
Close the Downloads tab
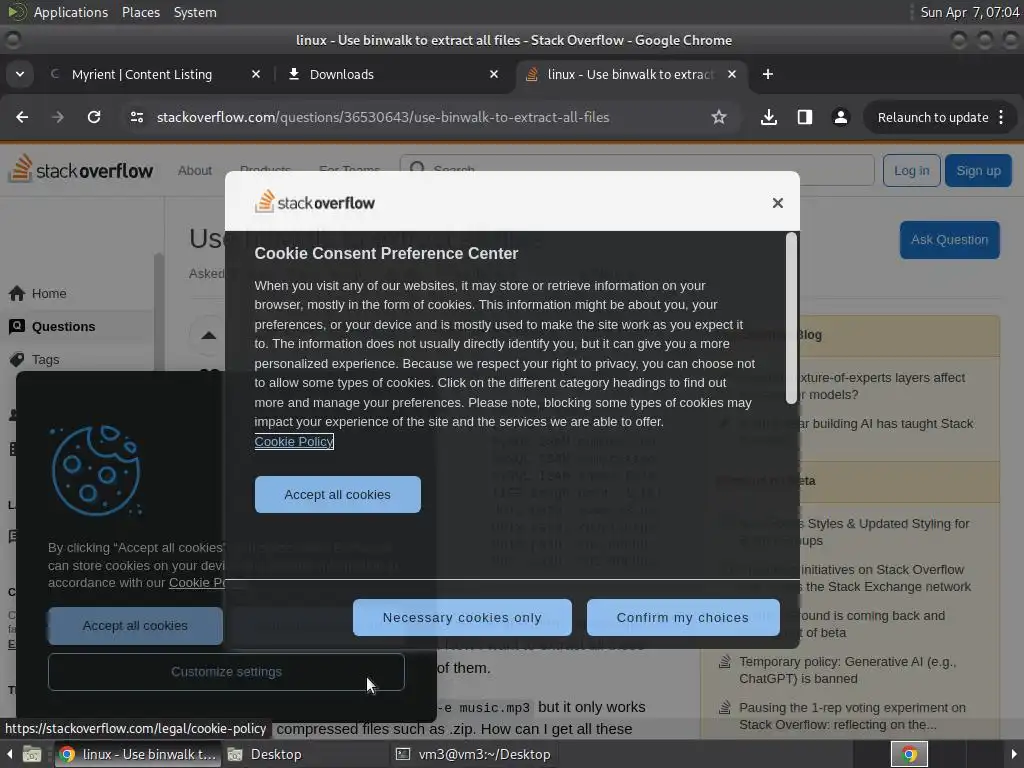point(494,74)
